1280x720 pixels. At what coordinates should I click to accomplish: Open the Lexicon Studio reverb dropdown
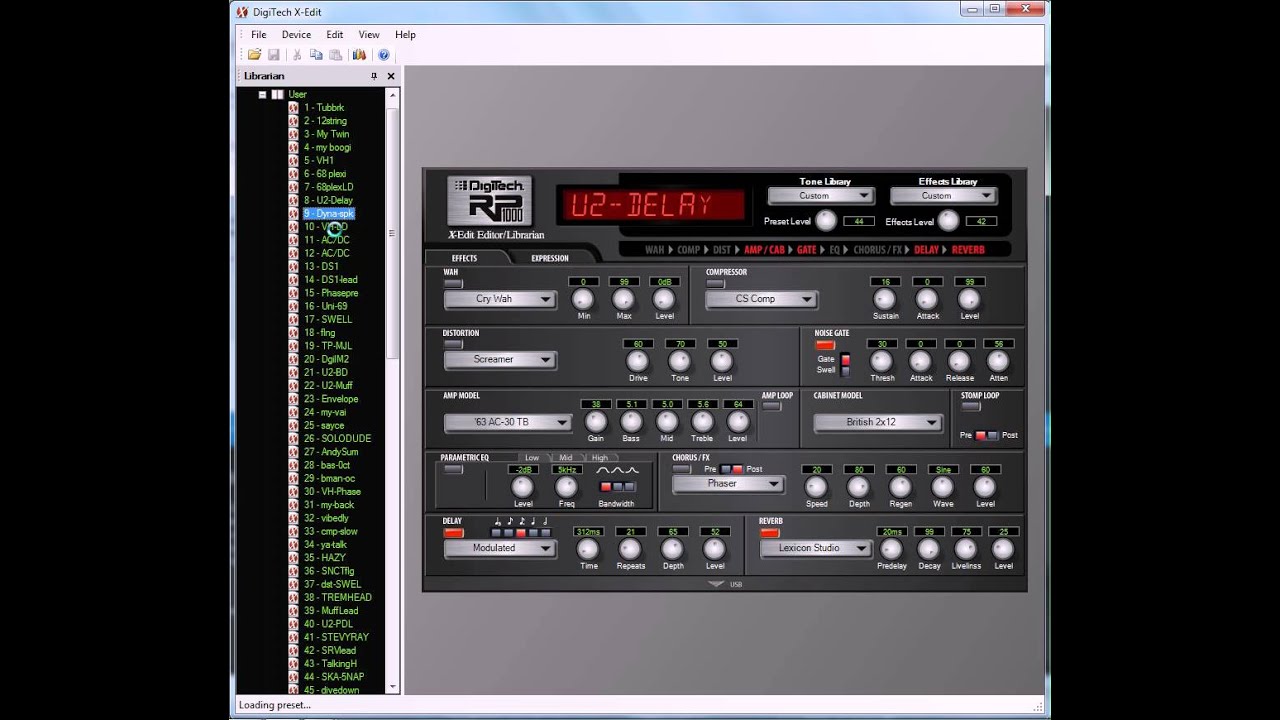click(816, 548)
